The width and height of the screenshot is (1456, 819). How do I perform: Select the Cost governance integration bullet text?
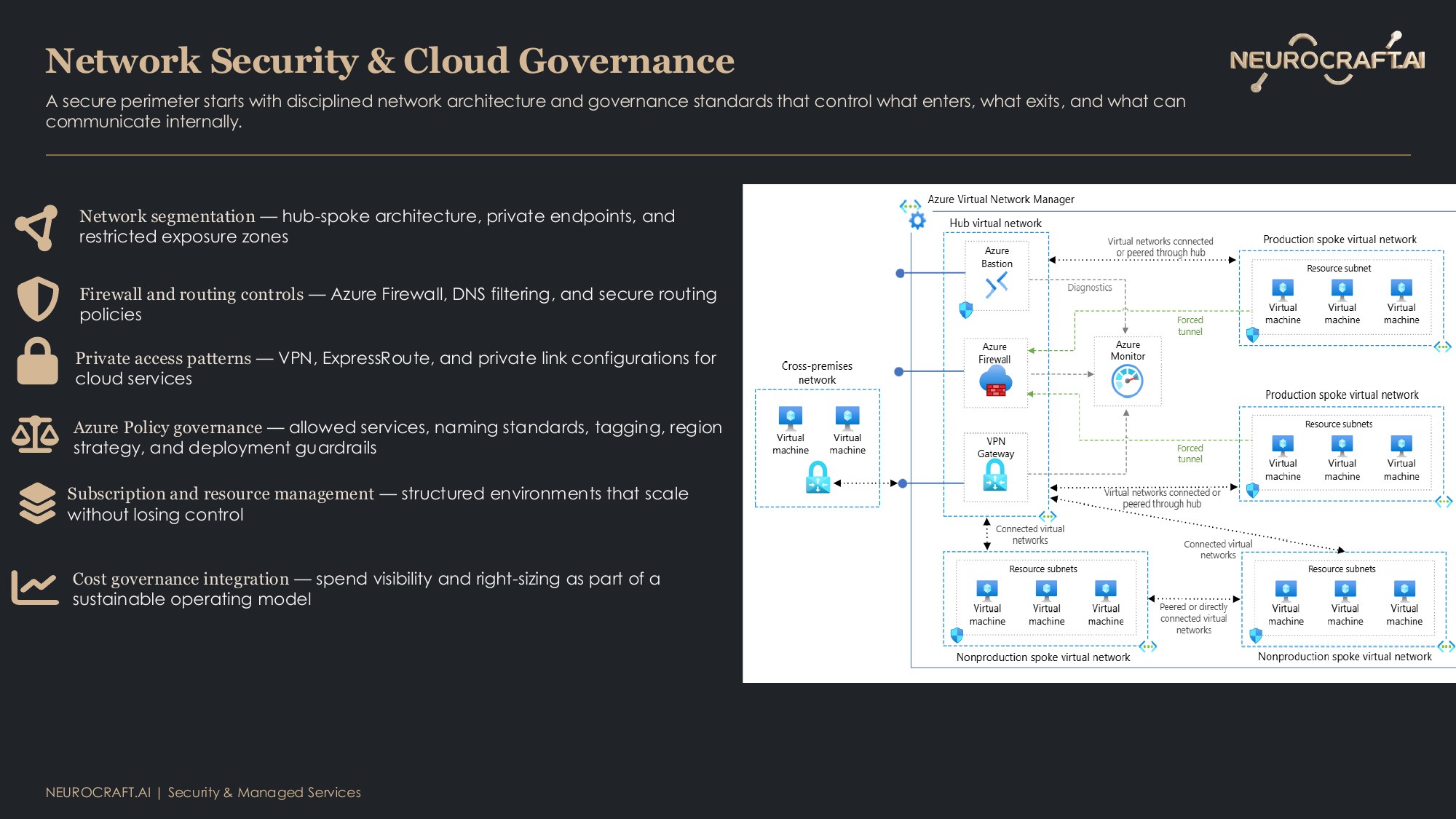(x=366, y=589)
